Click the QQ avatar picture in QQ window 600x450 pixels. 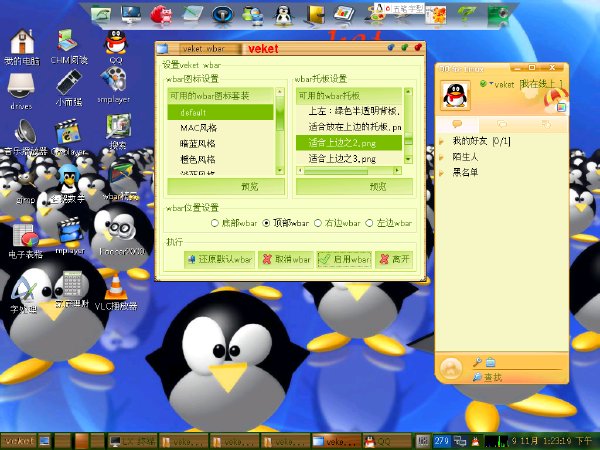[x=455, y=95]
